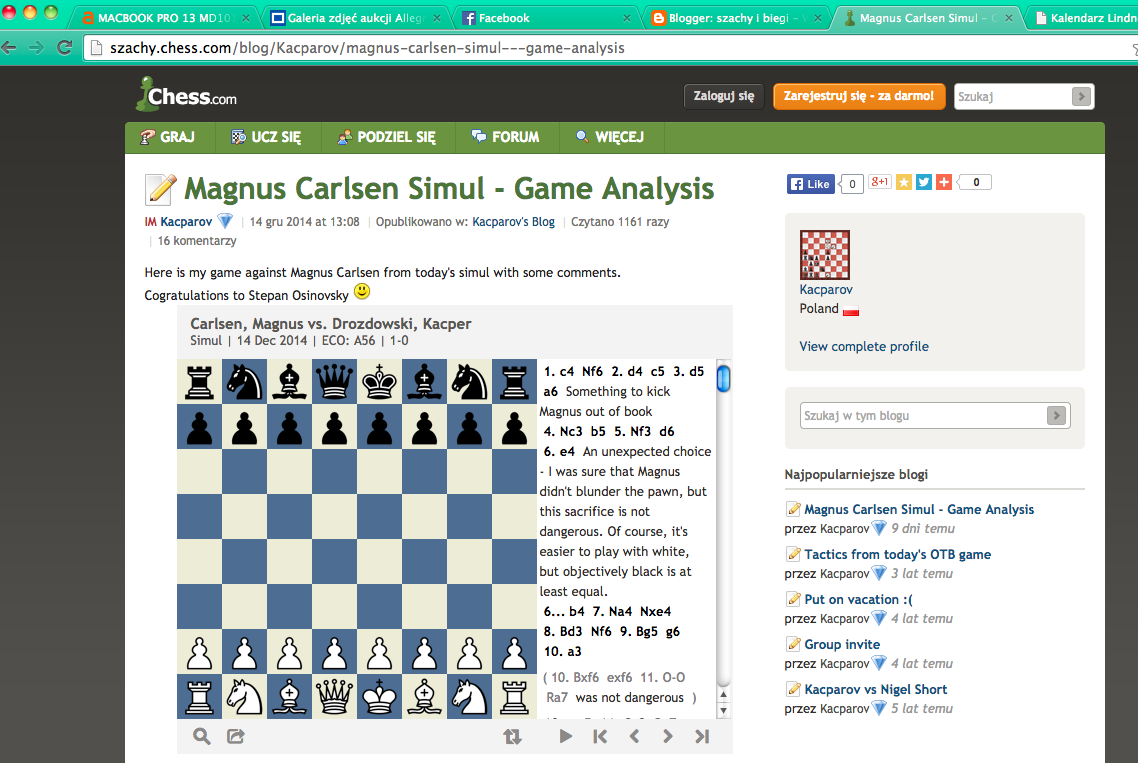Jump to first move of the game
The height and width of the screenshot is (763, 1138).
pos(600,736)
